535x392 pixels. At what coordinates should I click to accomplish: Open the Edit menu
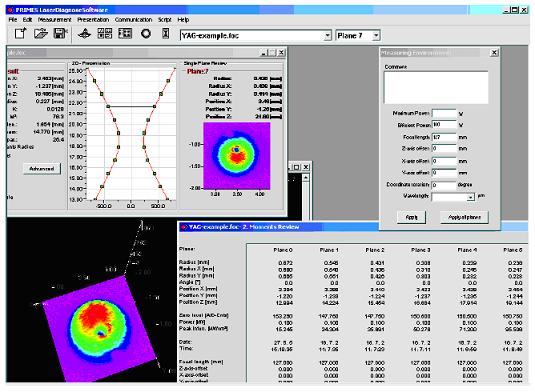(27, 20)
